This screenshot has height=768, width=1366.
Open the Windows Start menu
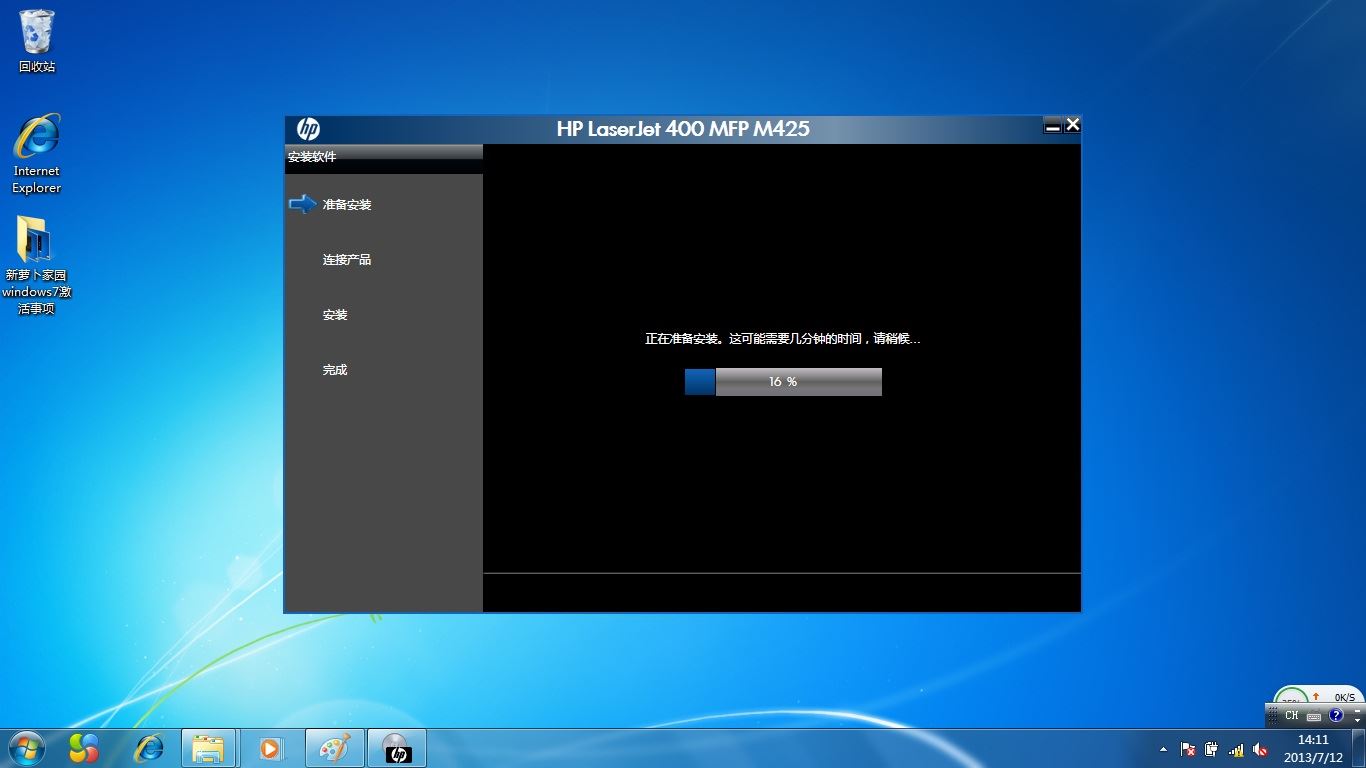click(25, 748)
